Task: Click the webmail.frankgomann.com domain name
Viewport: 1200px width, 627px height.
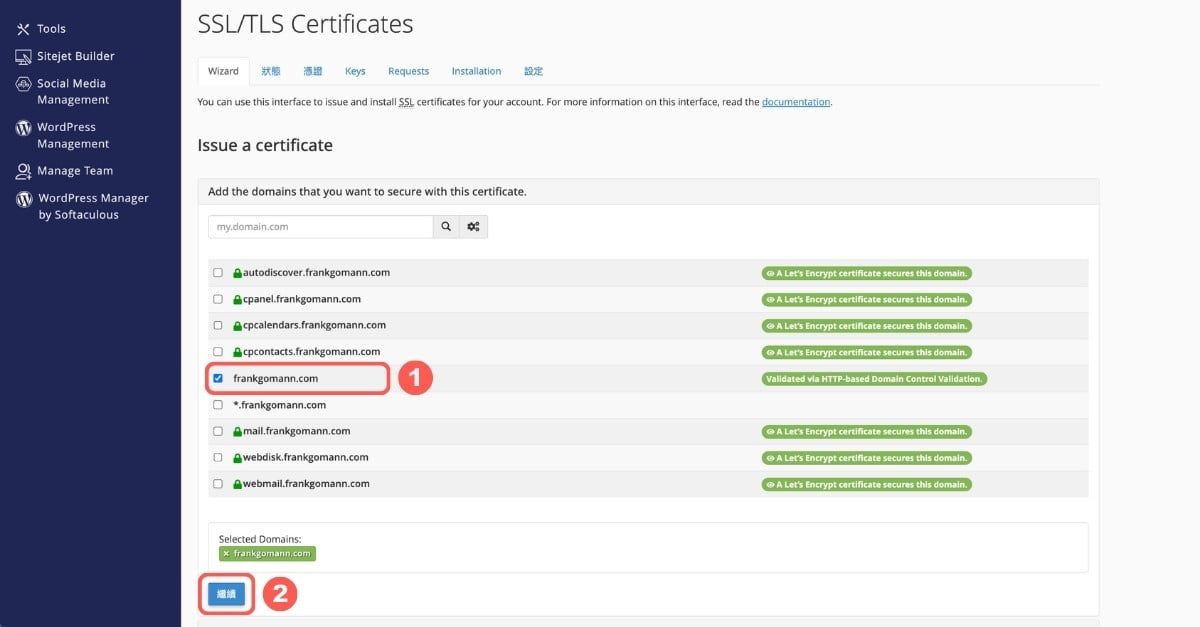Action: coord(306,484)
